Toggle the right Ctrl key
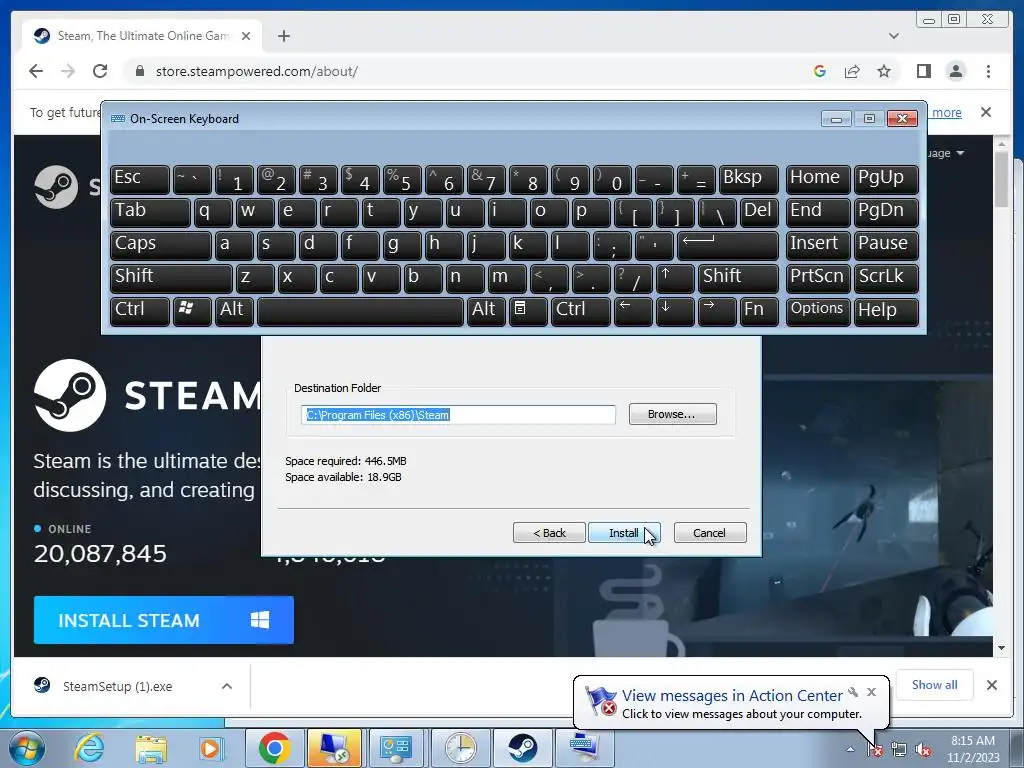This screenshot has width=1024, height=768. pos(581,311)
